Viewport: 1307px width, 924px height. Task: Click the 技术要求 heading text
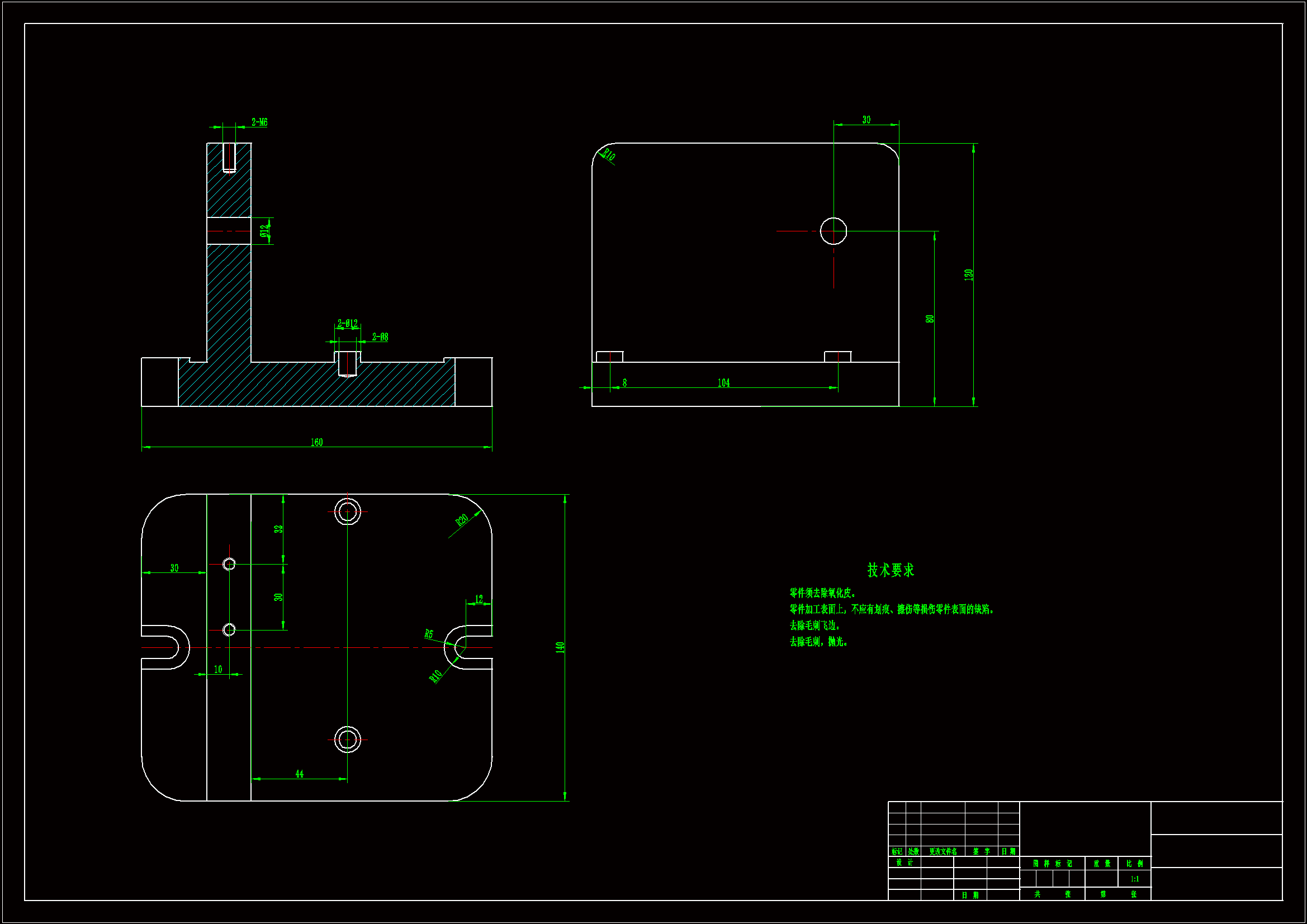(x=891, y=570)
